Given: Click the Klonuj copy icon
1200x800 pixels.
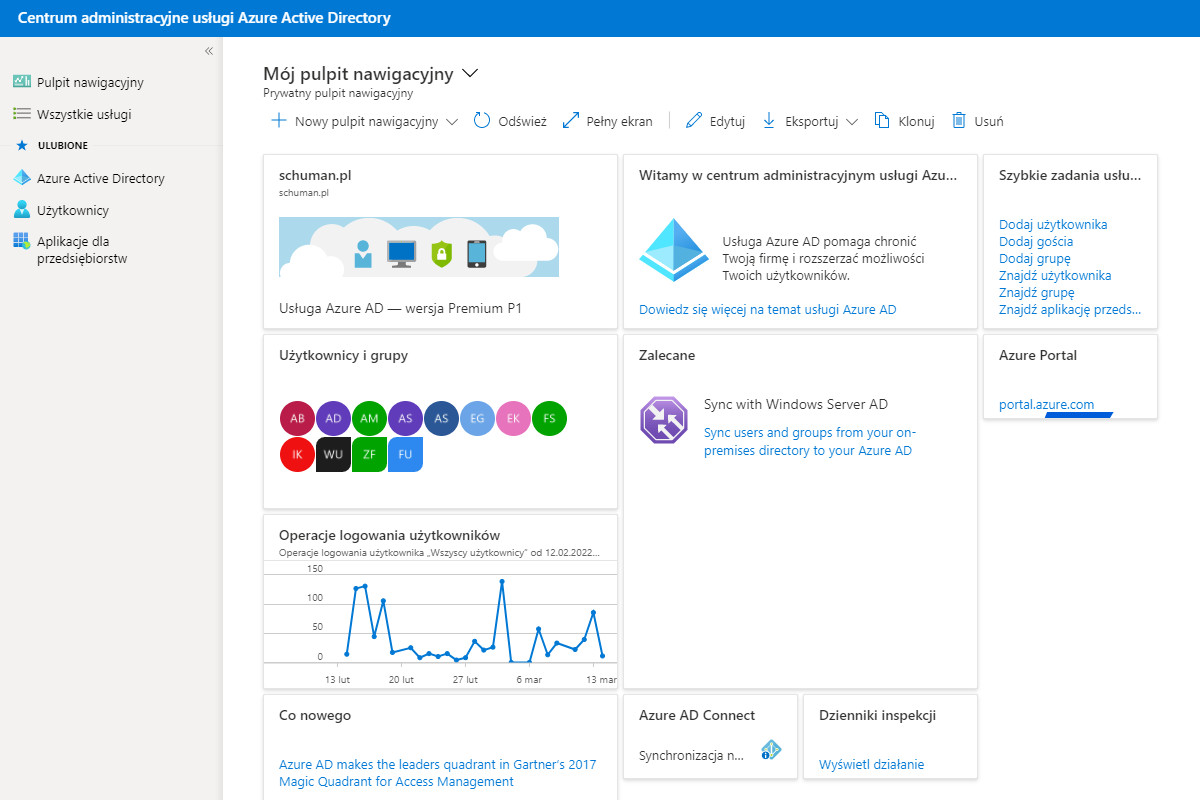Looking at the screenshot, I should pyautogui.click(x=882, y=121).
